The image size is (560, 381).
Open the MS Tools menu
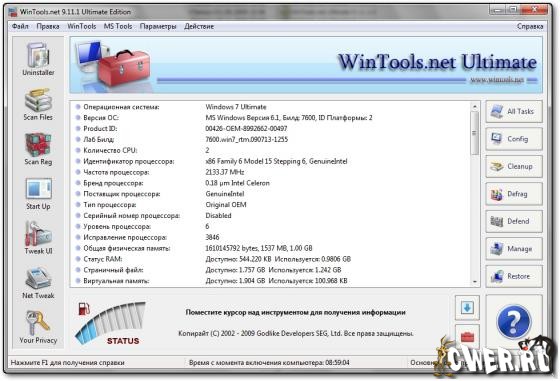coord(118,26)
